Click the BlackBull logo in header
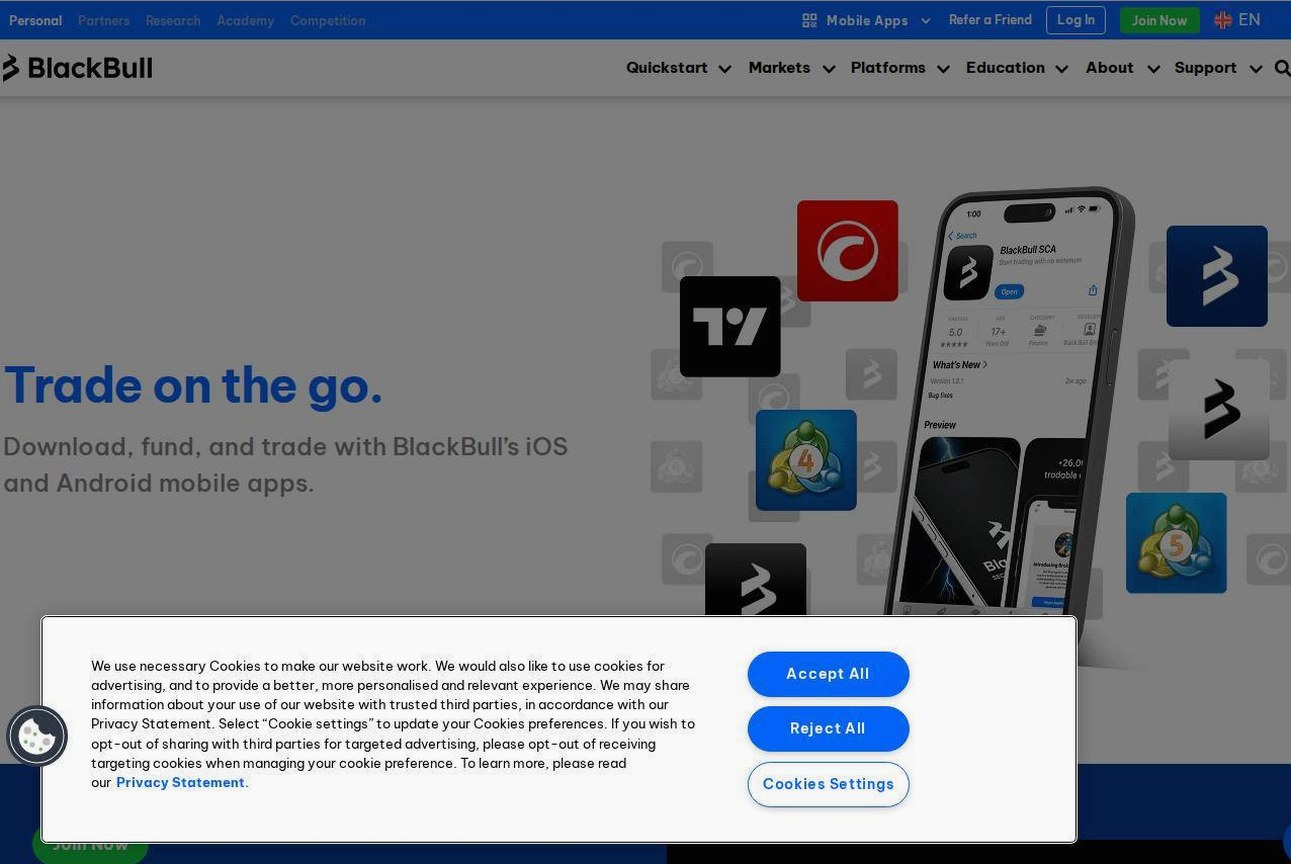1291x864 pixels. pyautogui.click(x=77, y=68)
